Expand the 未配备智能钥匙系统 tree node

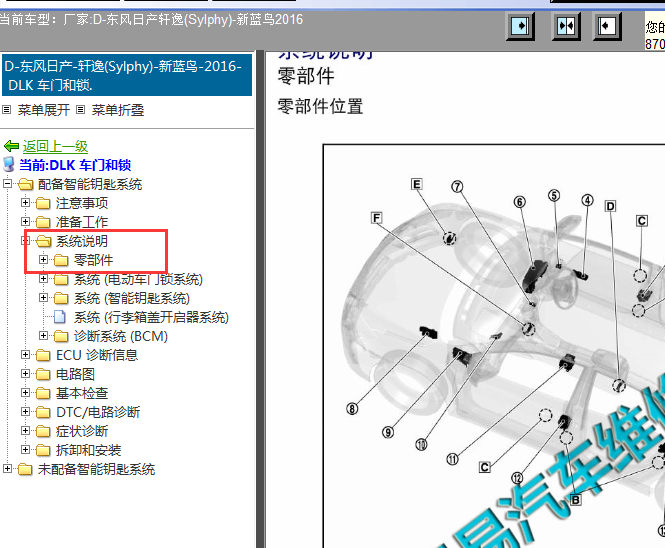(x=7, y=468)
